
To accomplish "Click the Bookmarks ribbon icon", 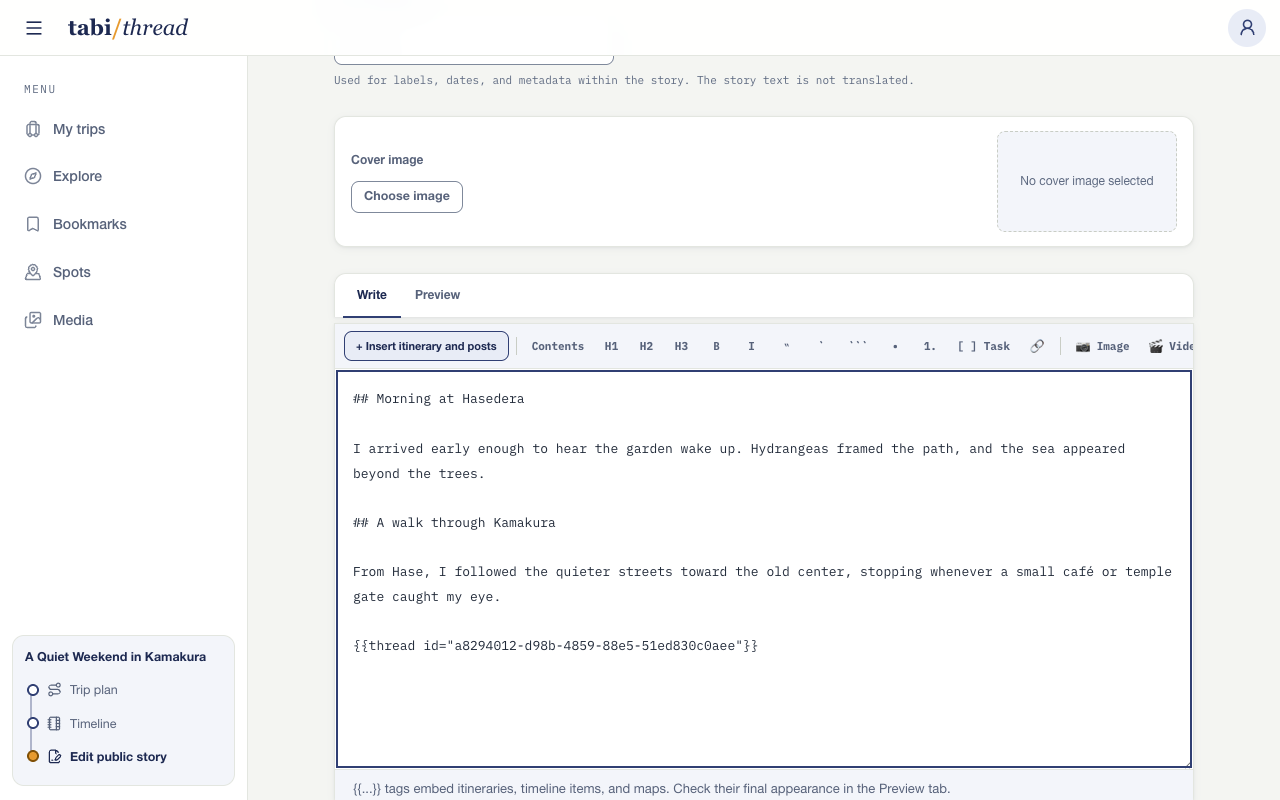I will (33, 224).
